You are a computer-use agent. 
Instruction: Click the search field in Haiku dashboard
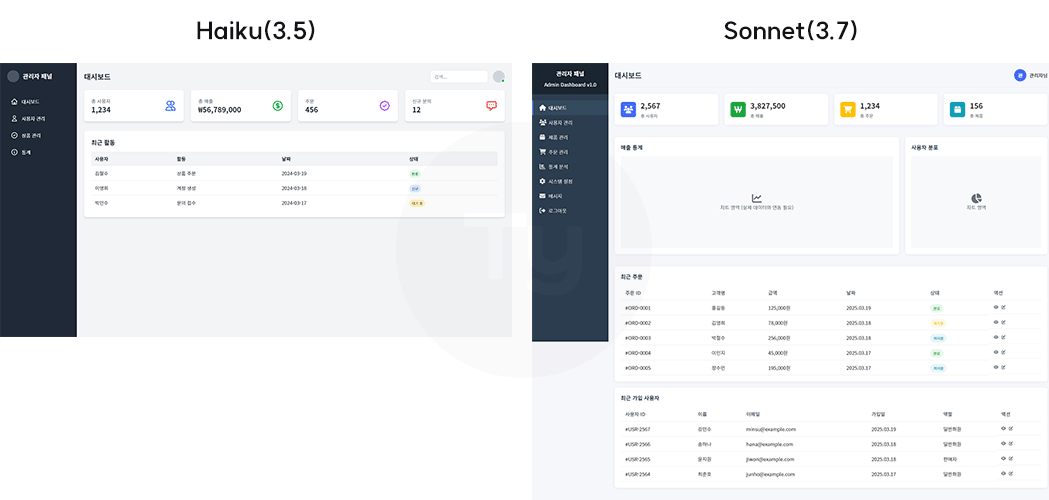tap(459, 76)
